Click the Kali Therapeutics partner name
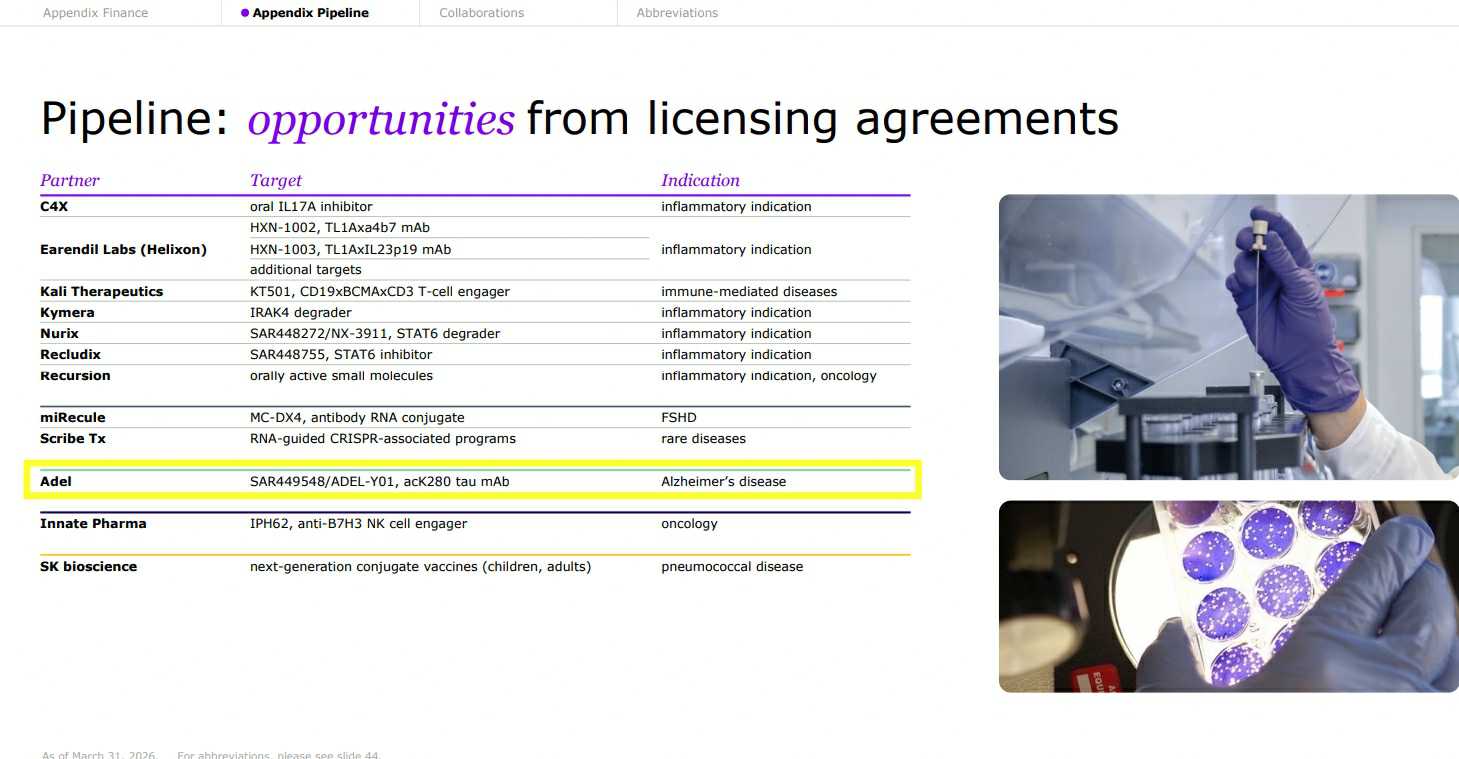This screenshot has width=1459, height=759. tap(101, 291)
